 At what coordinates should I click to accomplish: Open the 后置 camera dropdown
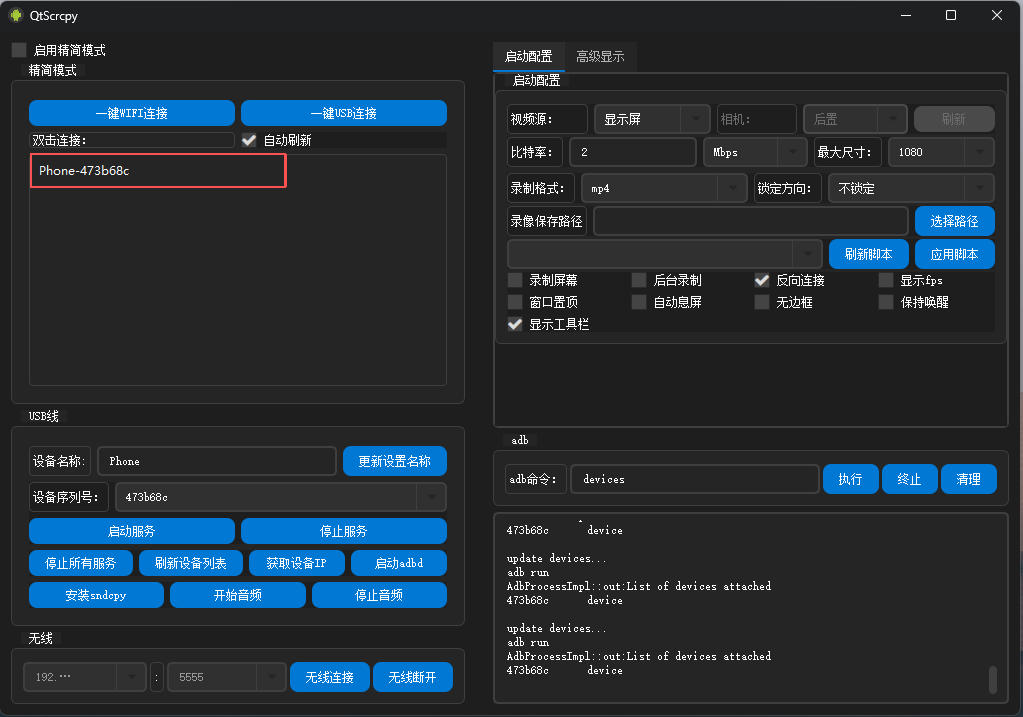[x=855, y=119]
